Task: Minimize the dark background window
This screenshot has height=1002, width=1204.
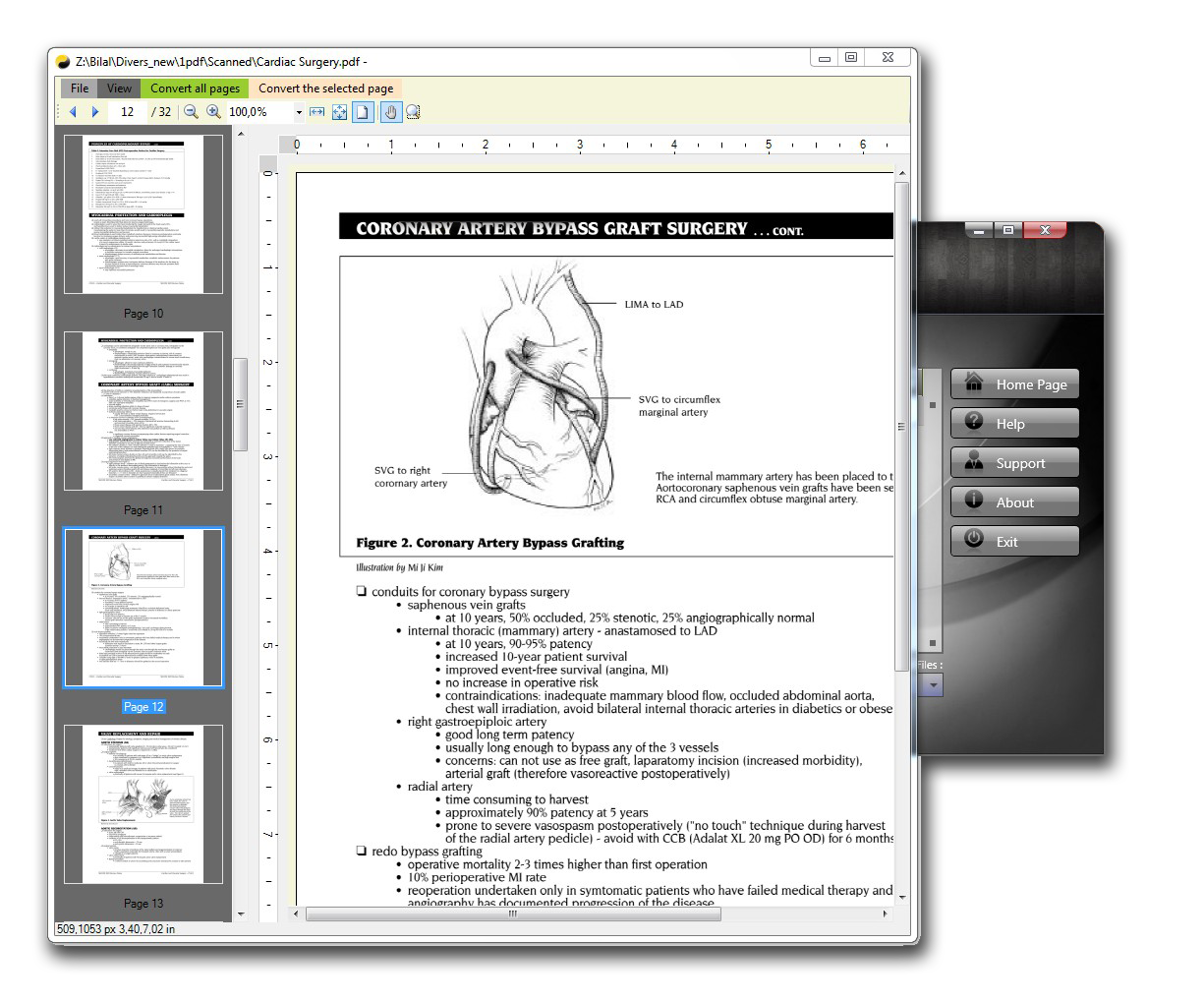Action: [979, 230]
